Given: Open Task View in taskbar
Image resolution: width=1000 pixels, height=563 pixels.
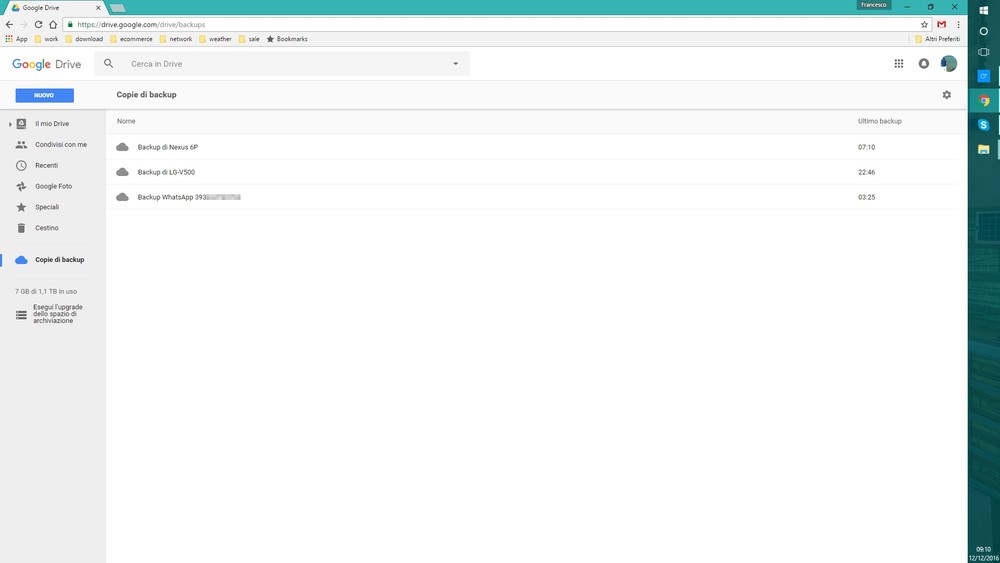Looking at the screenshot, I should (983, 52).
